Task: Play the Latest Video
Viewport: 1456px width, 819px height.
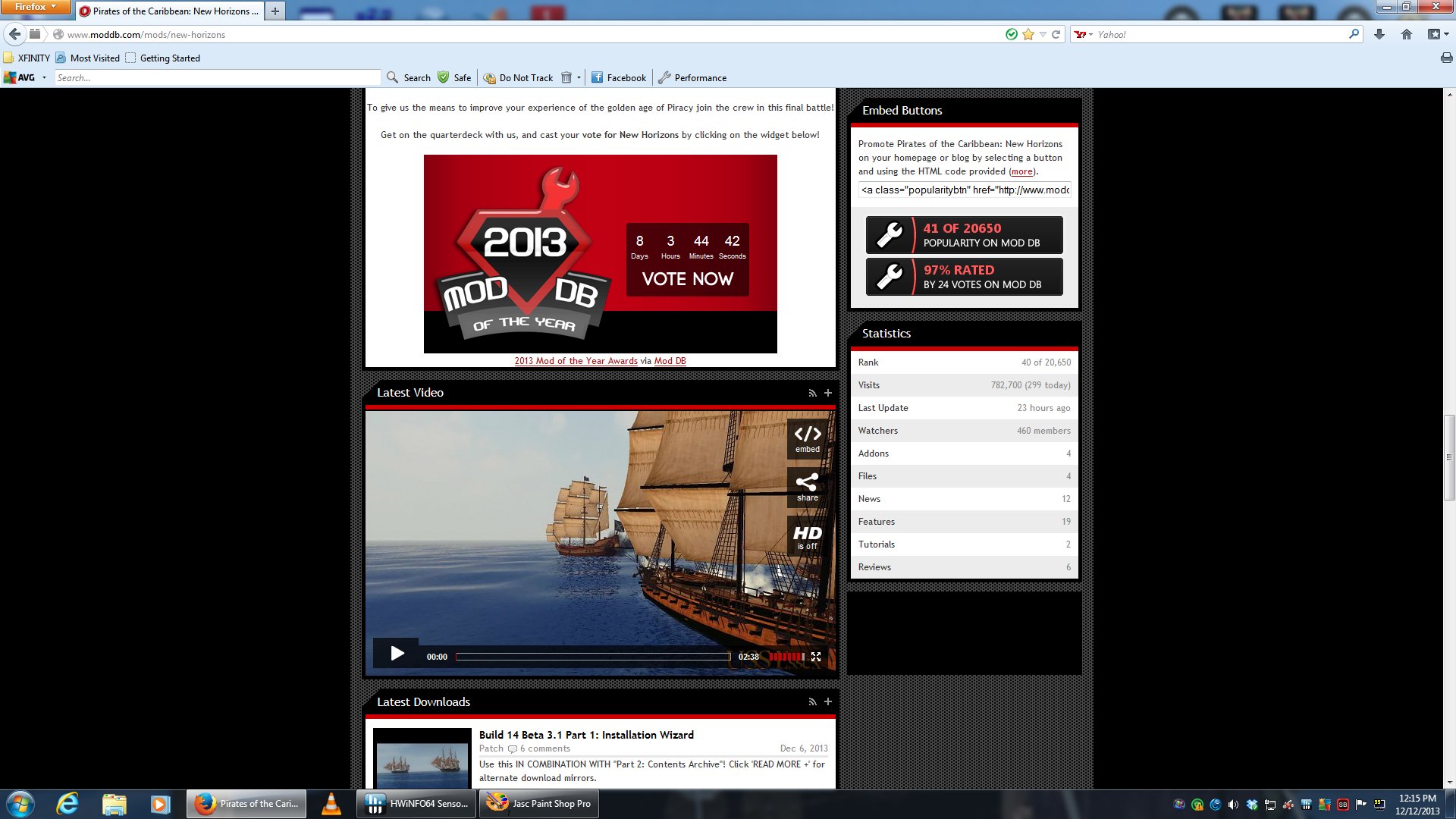Action: point(397,654)
